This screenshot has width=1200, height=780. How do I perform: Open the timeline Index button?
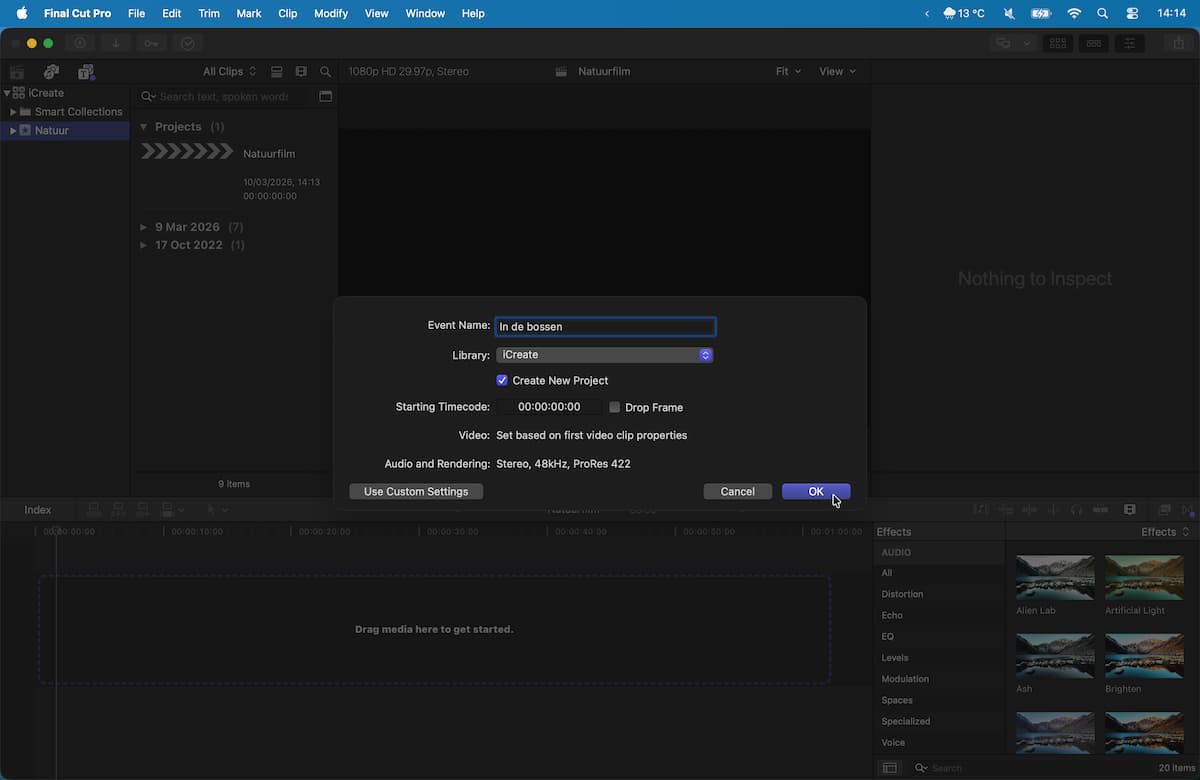(x=37, y=510)
